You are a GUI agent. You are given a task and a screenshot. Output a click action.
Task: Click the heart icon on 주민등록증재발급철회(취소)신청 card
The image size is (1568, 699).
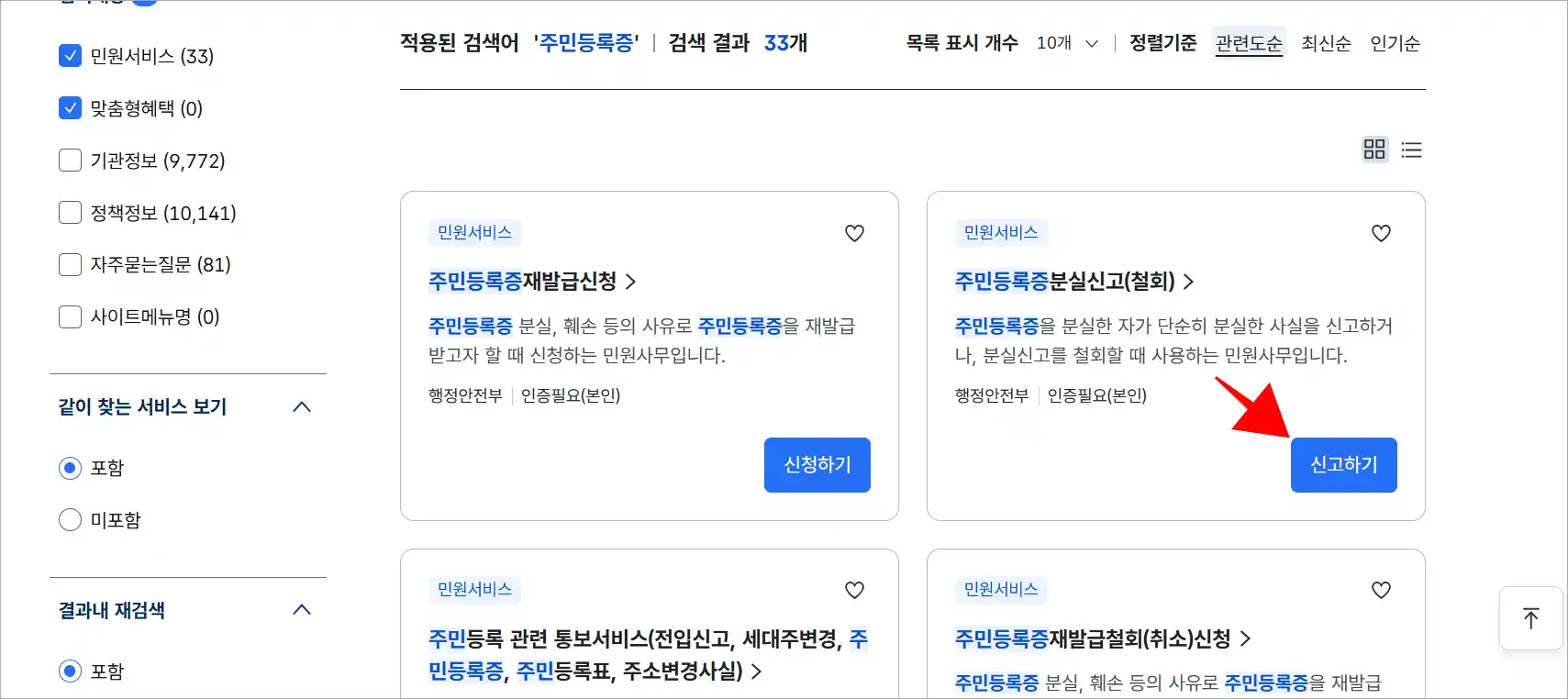coord(1381,590)
